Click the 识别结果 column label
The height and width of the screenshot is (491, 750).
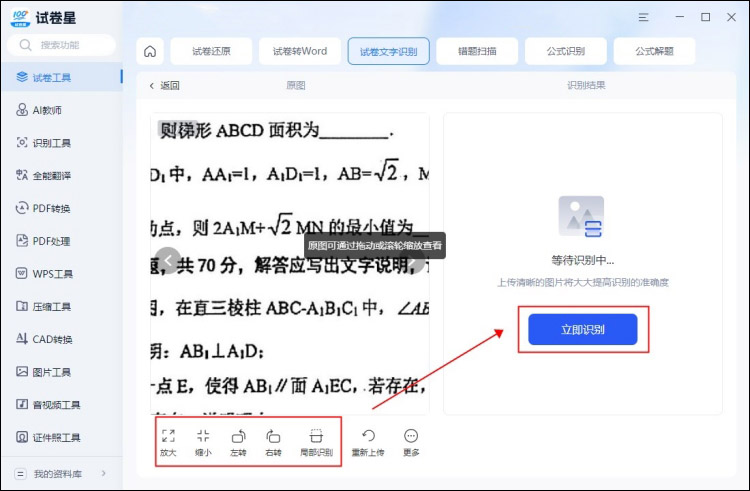(x=586, y=85)
